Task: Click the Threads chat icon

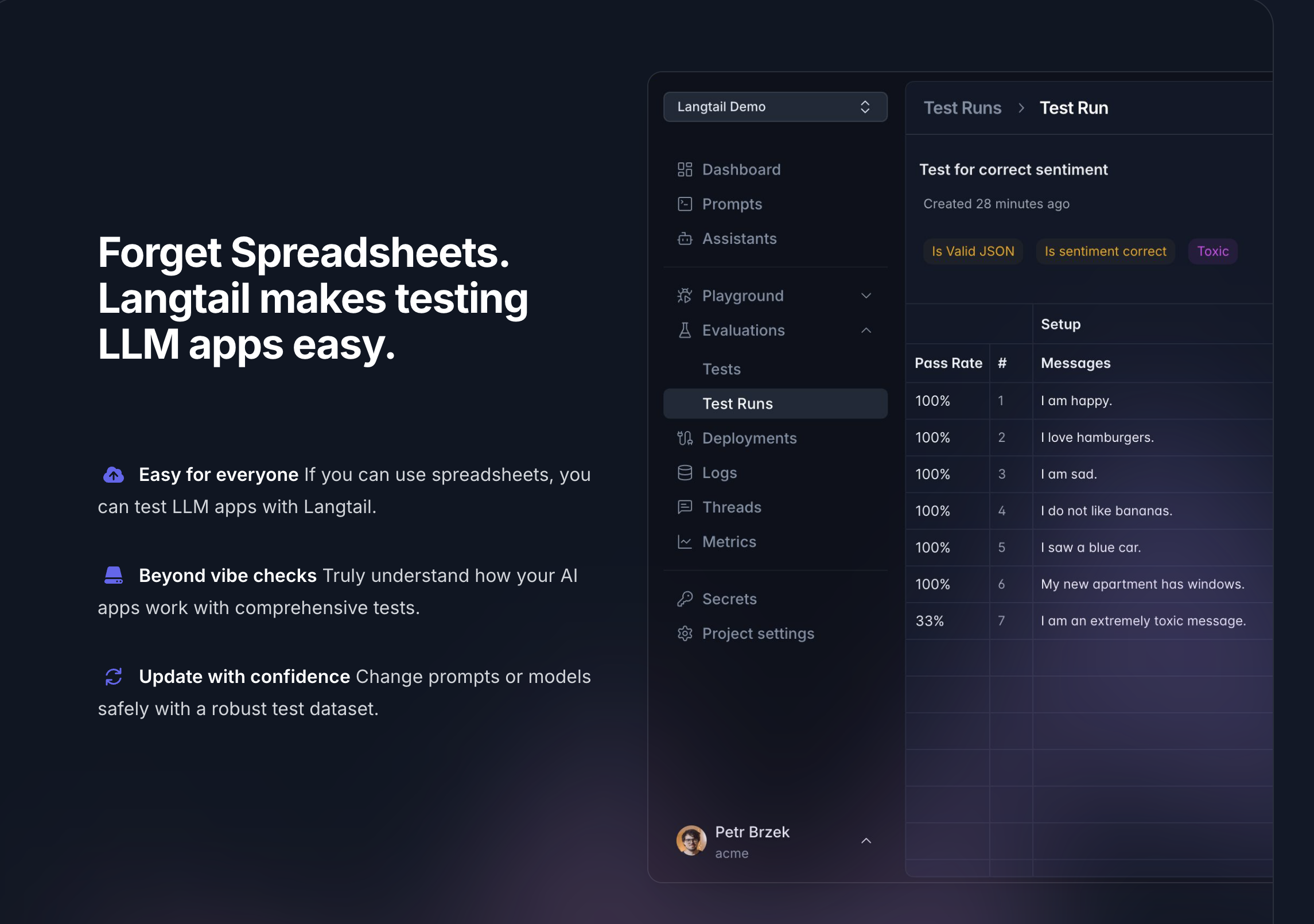Action: click(x=685, y=507)
